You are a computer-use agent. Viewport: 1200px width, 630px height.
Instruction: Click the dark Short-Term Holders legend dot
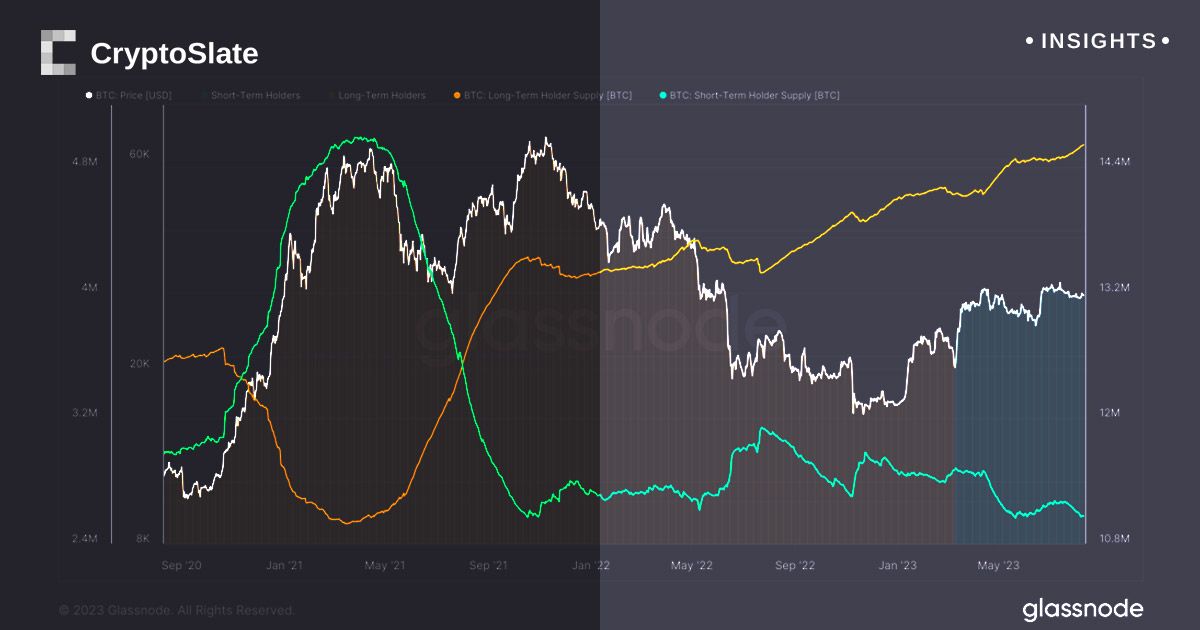(204, 96)
